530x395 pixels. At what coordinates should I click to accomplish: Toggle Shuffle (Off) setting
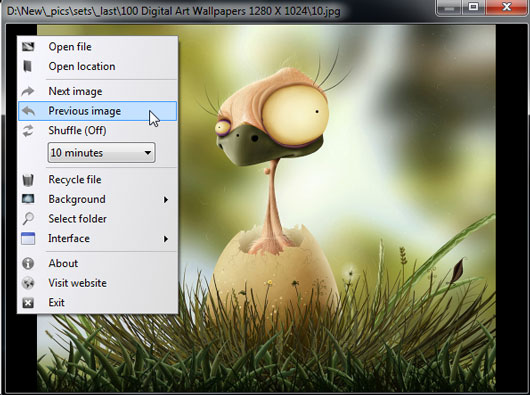click(97, 130)
